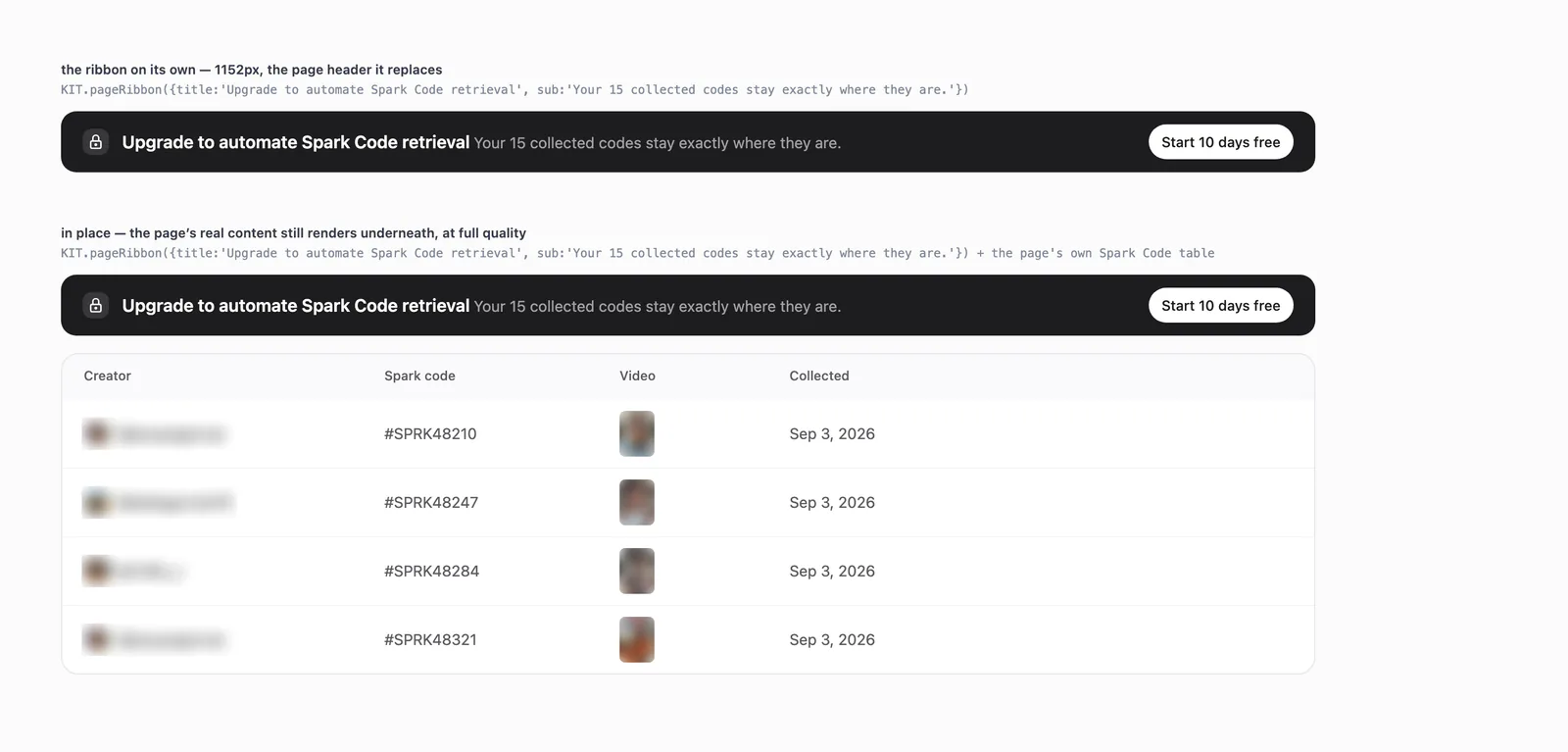The width and height of the screenshot is (1568, 752).
Task: Click the caption "in place — the page's real content"
Action: pos(293,233)
